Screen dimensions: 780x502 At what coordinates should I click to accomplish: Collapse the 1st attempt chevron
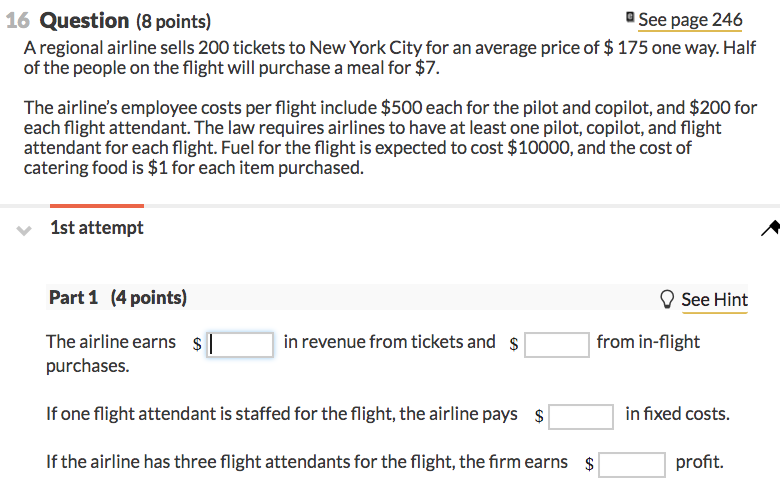point(23,230)
